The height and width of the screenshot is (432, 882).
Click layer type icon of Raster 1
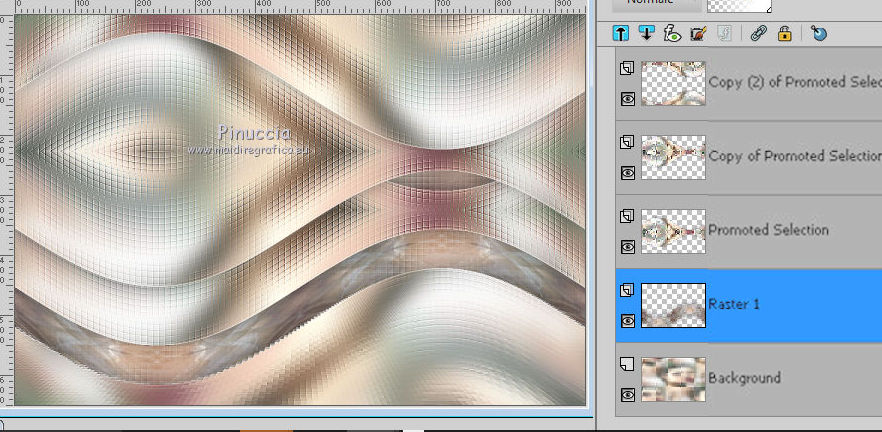[x=627, y=290]
